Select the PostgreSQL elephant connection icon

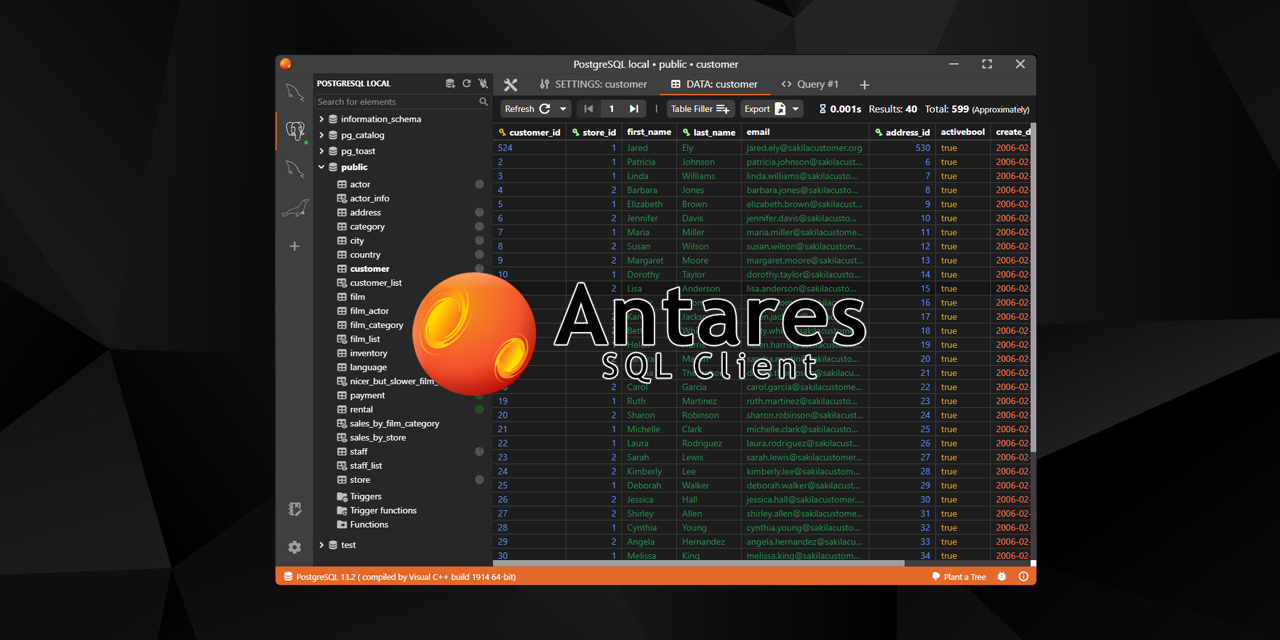295,130
